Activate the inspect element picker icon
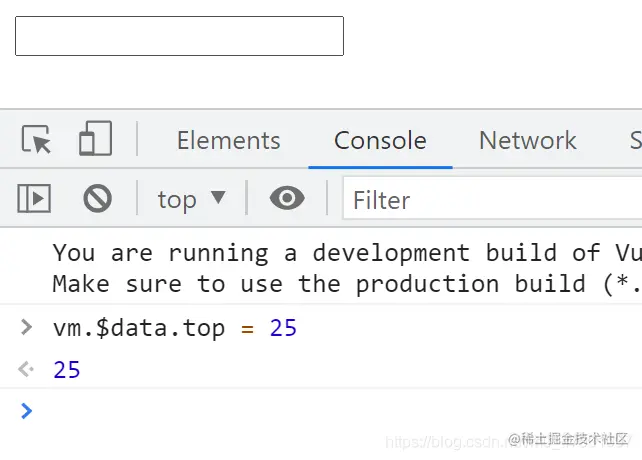Viewport: 642px width, 460px height. tap(36, 140)
